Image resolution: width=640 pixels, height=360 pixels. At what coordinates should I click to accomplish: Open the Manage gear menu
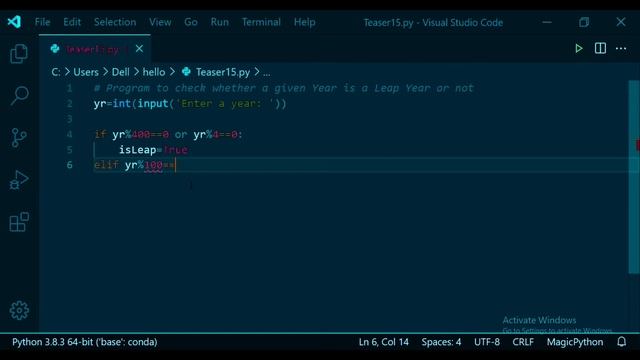(x=19, y=311)
